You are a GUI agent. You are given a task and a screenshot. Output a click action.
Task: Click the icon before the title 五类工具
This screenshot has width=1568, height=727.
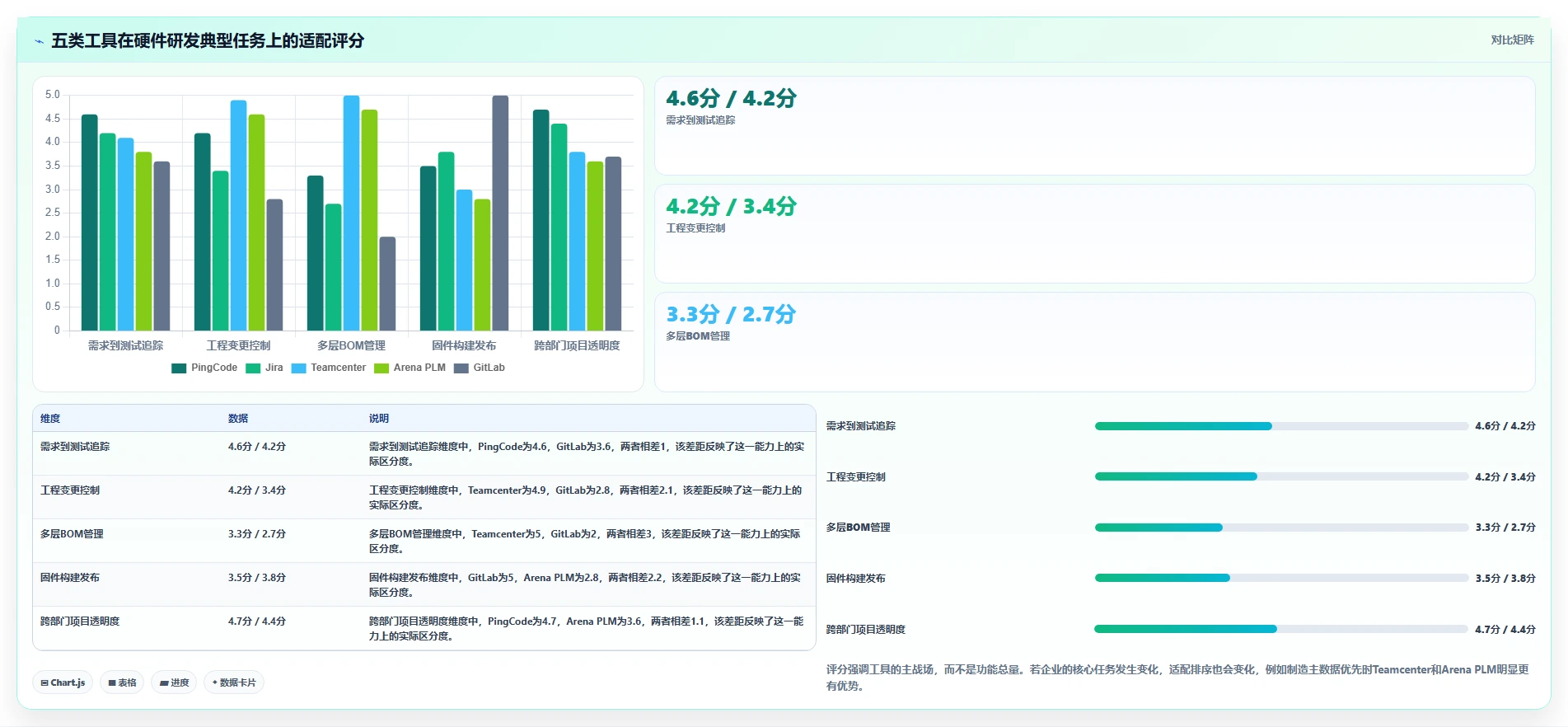(x=39, y=41)
